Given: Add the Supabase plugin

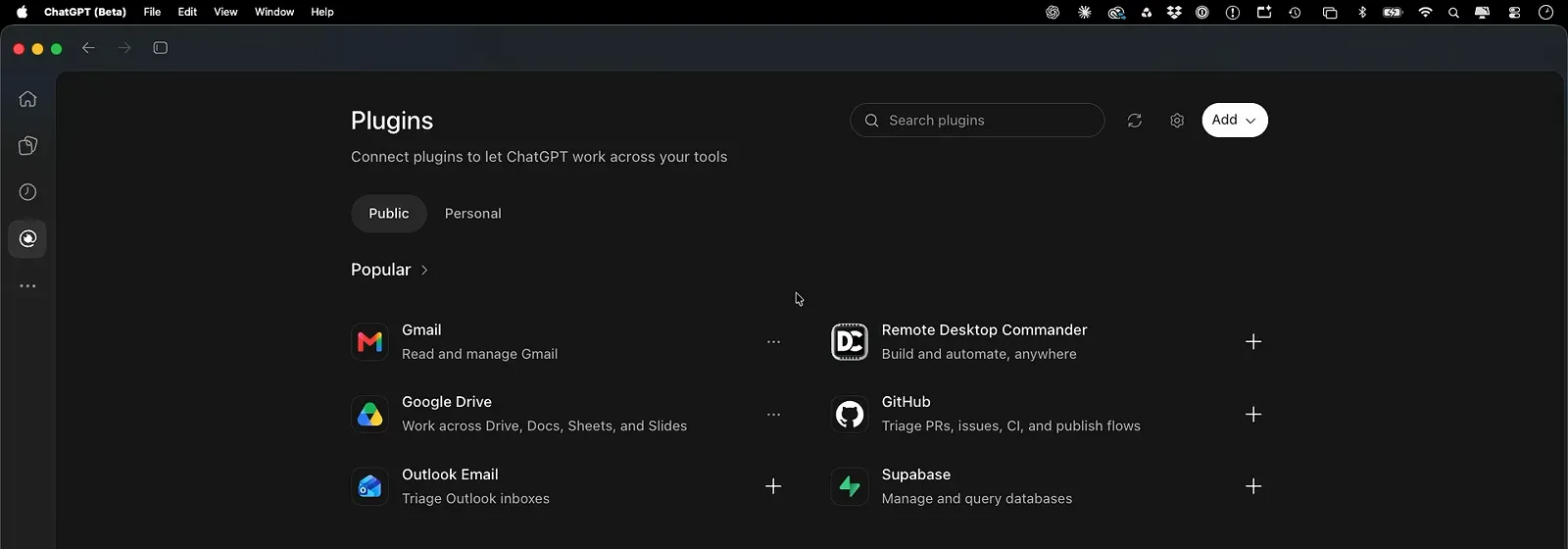Looking at the screenshot, I should pos(1253,486).
